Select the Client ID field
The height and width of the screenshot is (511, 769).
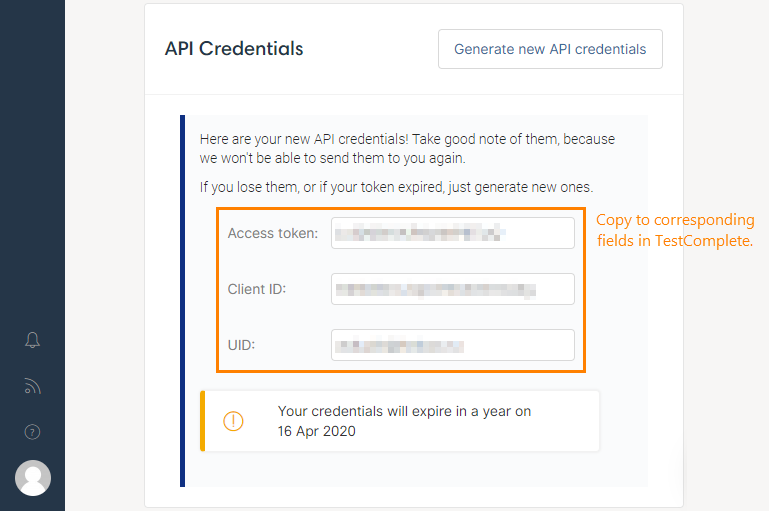coord(452,289)
